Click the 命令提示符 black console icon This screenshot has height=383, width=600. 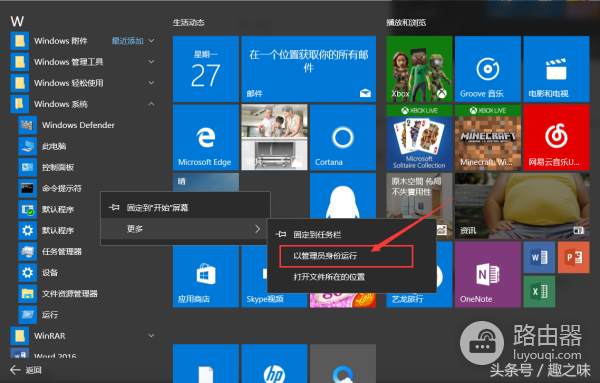pos(28,188)
